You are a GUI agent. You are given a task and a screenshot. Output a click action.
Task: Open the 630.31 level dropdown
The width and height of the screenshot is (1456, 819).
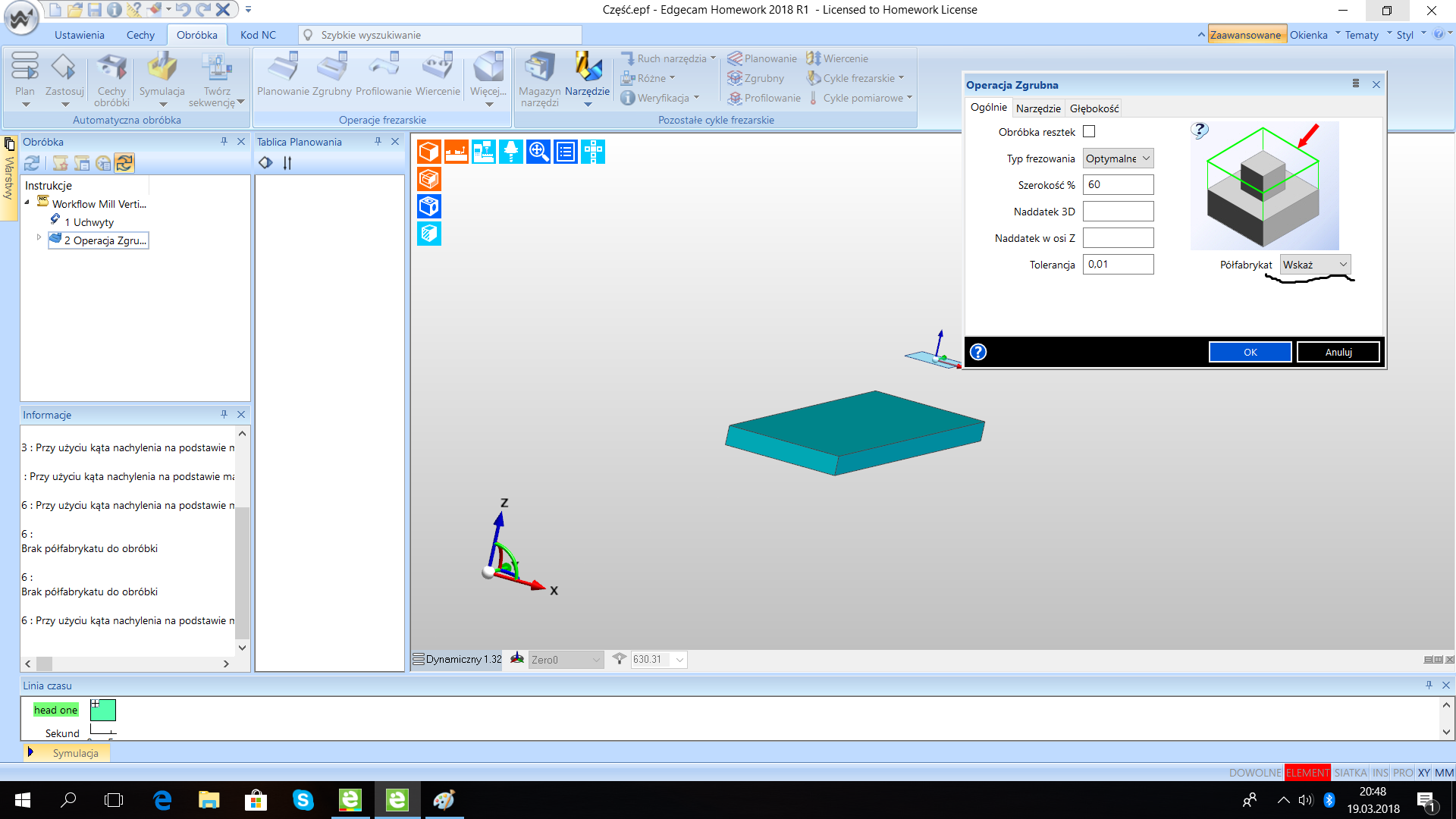(x=658, y=660)
